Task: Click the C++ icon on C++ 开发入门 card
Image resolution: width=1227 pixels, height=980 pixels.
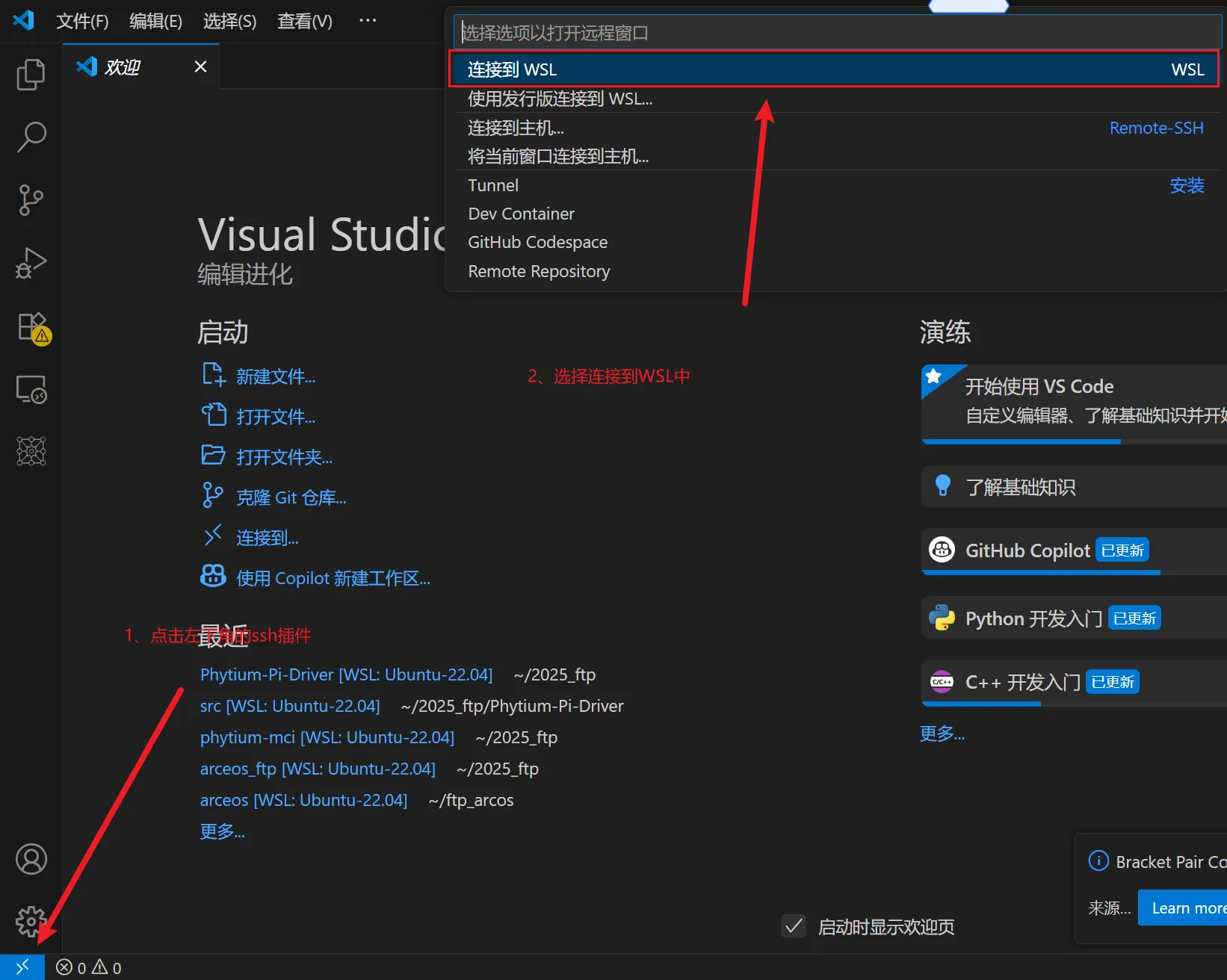Action: click(942, 681)
